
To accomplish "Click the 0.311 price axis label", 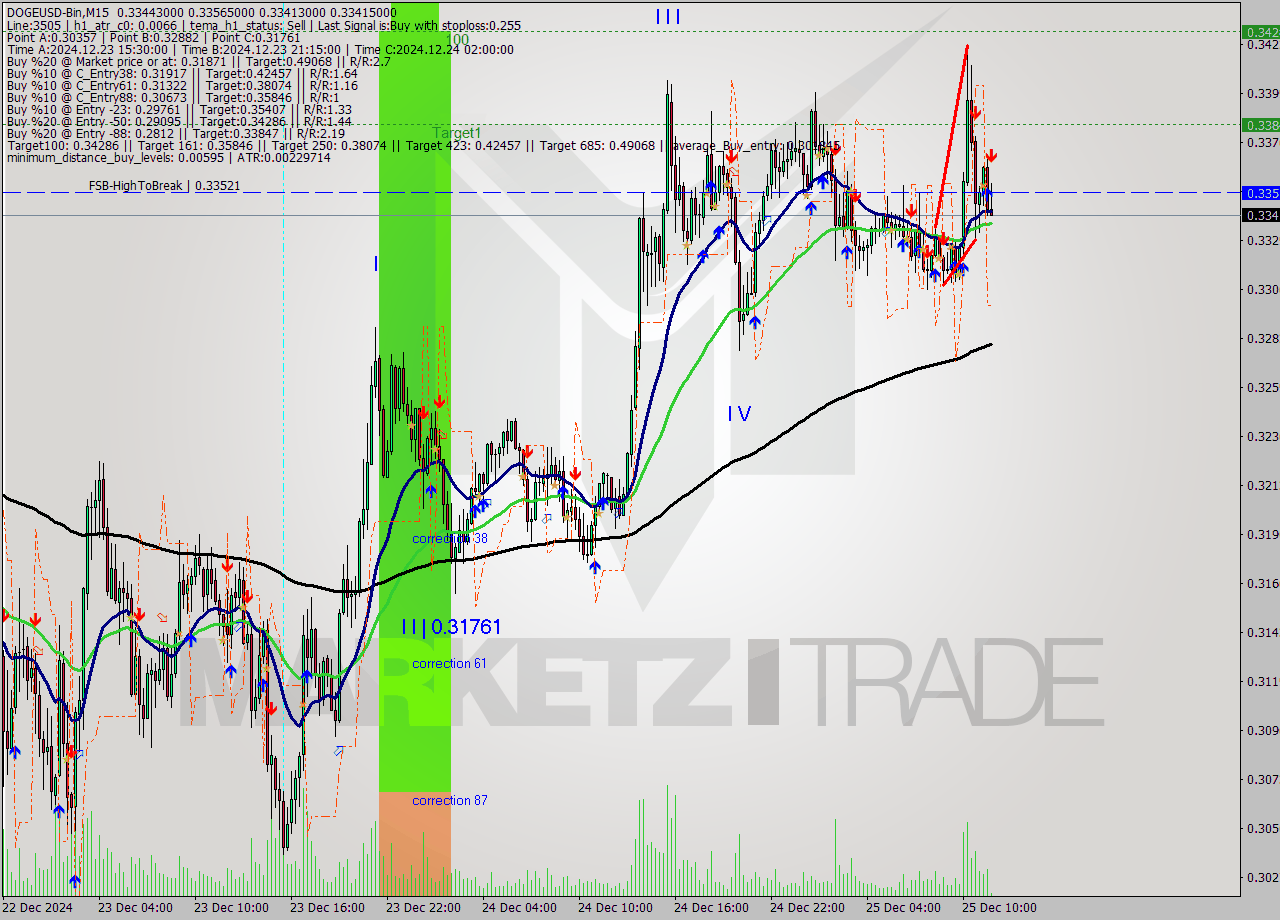I will [x=1262, y=681].
